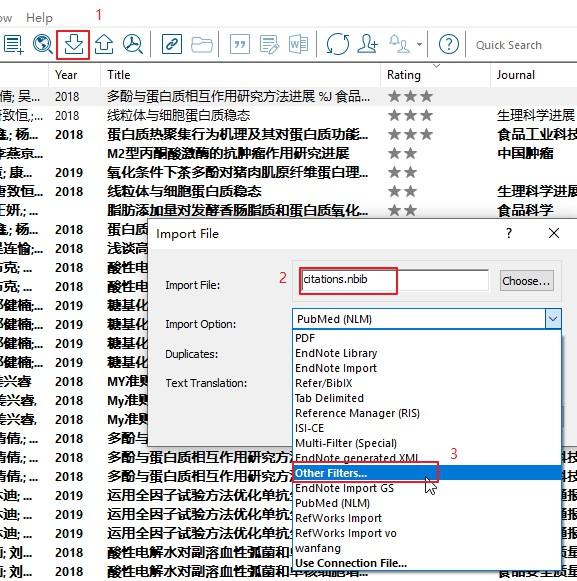Click the Format Bibliography icon
The width and height of the screenshot is (577, 581).
click(269, 45)
